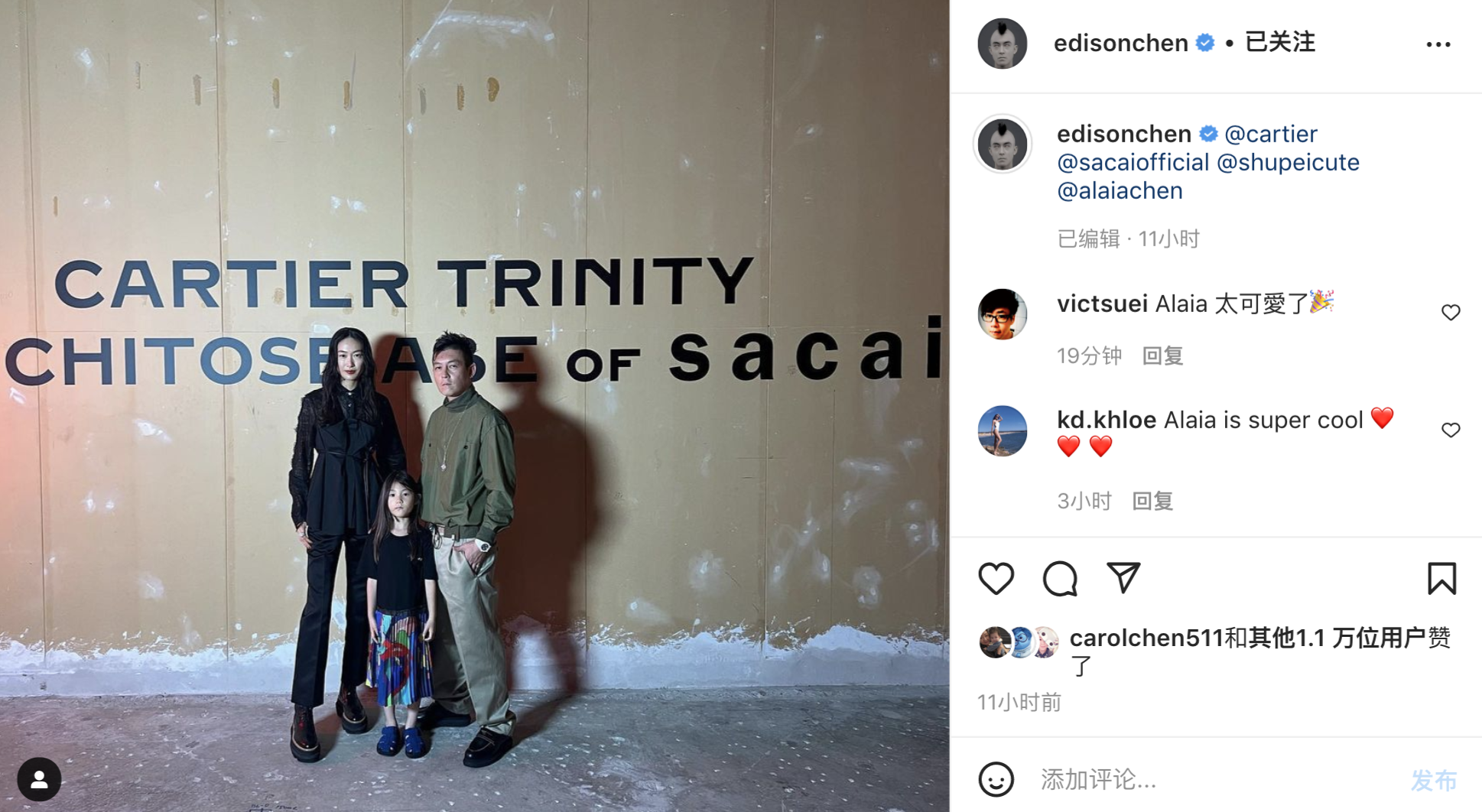1482x812 pixels.
Task: Share post using paper plane icon
Action: (x=1123, y=577)
